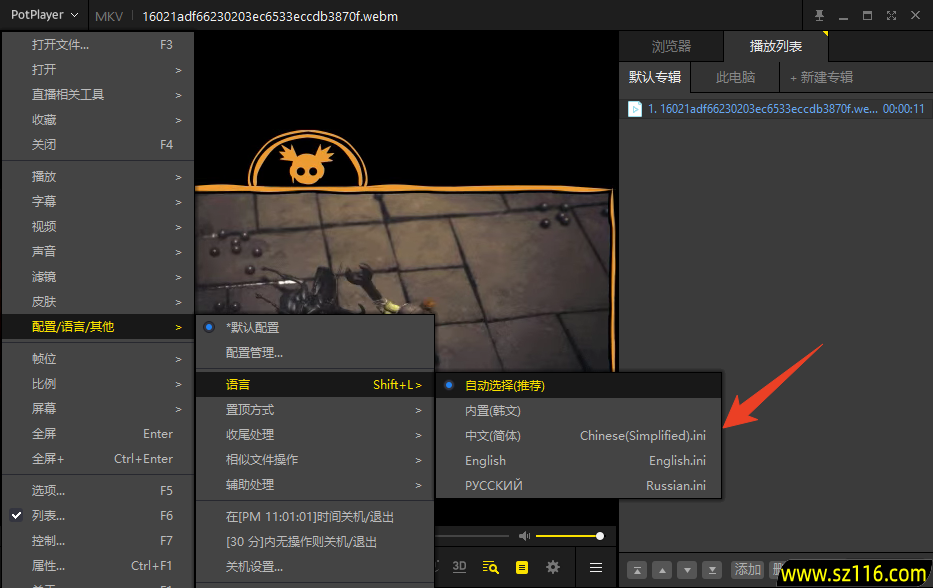Open the playlist search icon
The width and height of the screenshot is (933, 588).
point(490,567)
